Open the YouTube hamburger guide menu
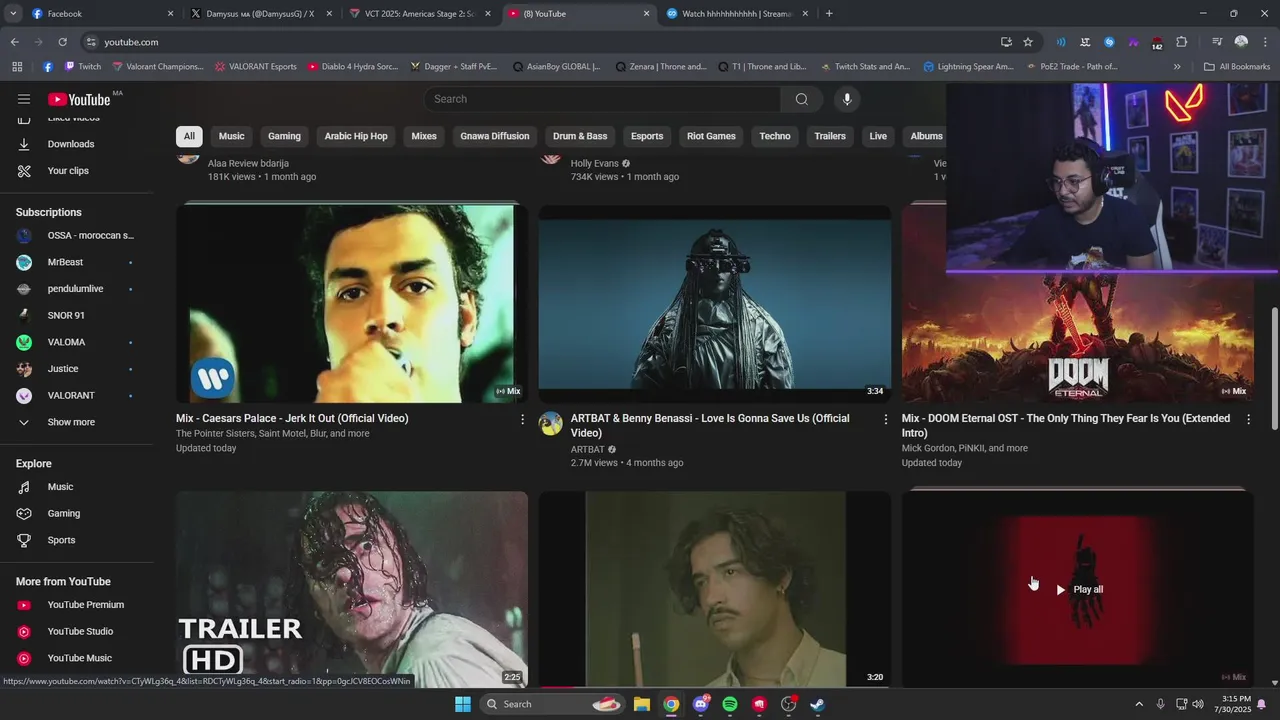The image size is (1280, 720). pyautogui.click(x=24, y=99)
